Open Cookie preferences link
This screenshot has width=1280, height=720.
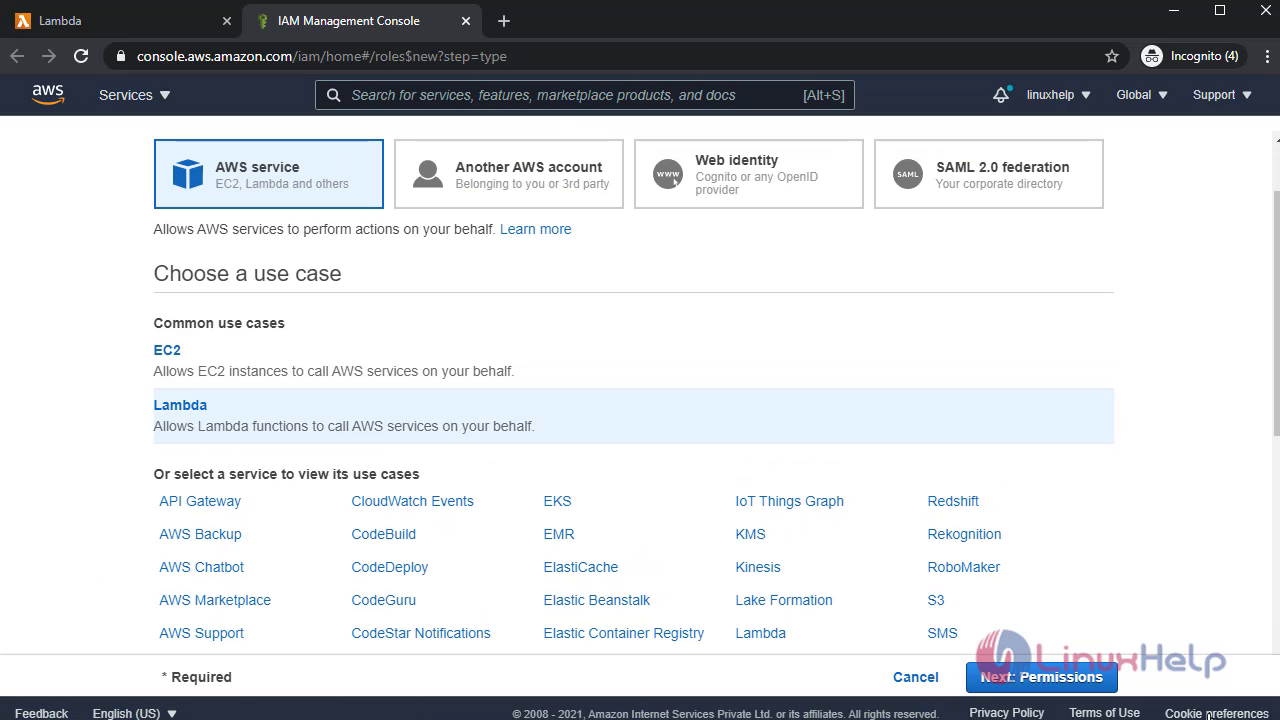tap(1217, 713)
